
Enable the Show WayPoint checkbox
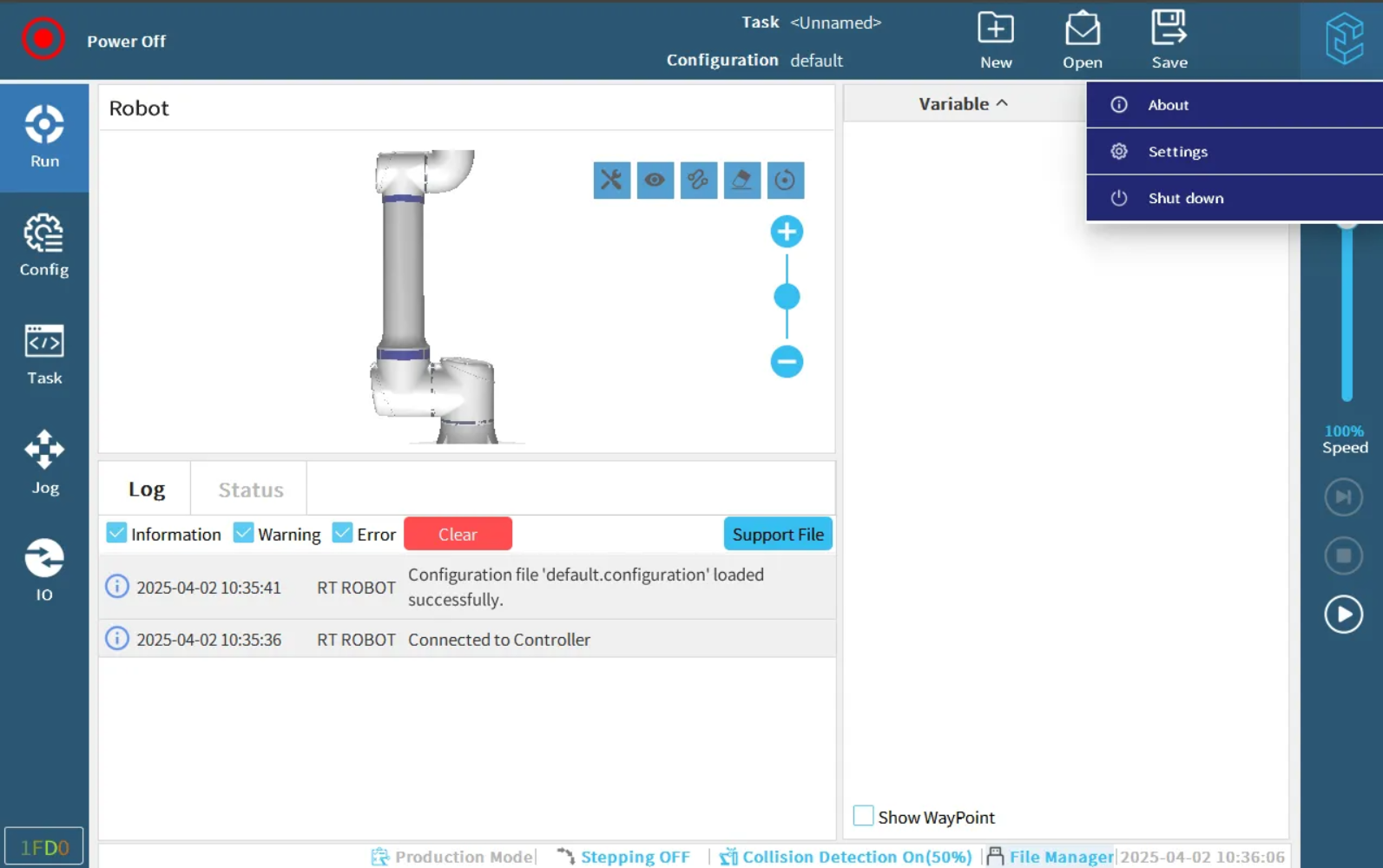point(863,816)
